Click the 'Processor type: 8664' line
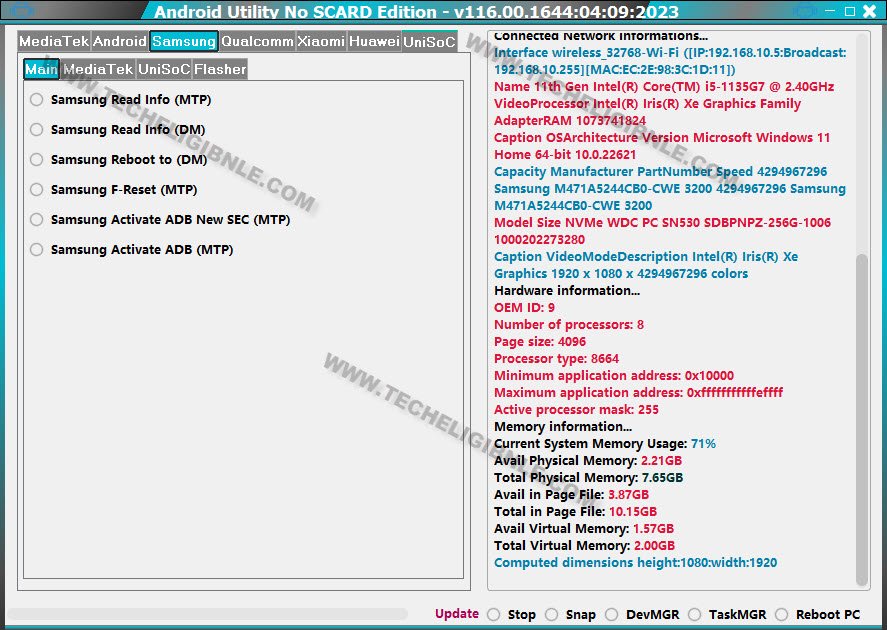The width and height of the screenshot is (887, 630). click(557, 359)
